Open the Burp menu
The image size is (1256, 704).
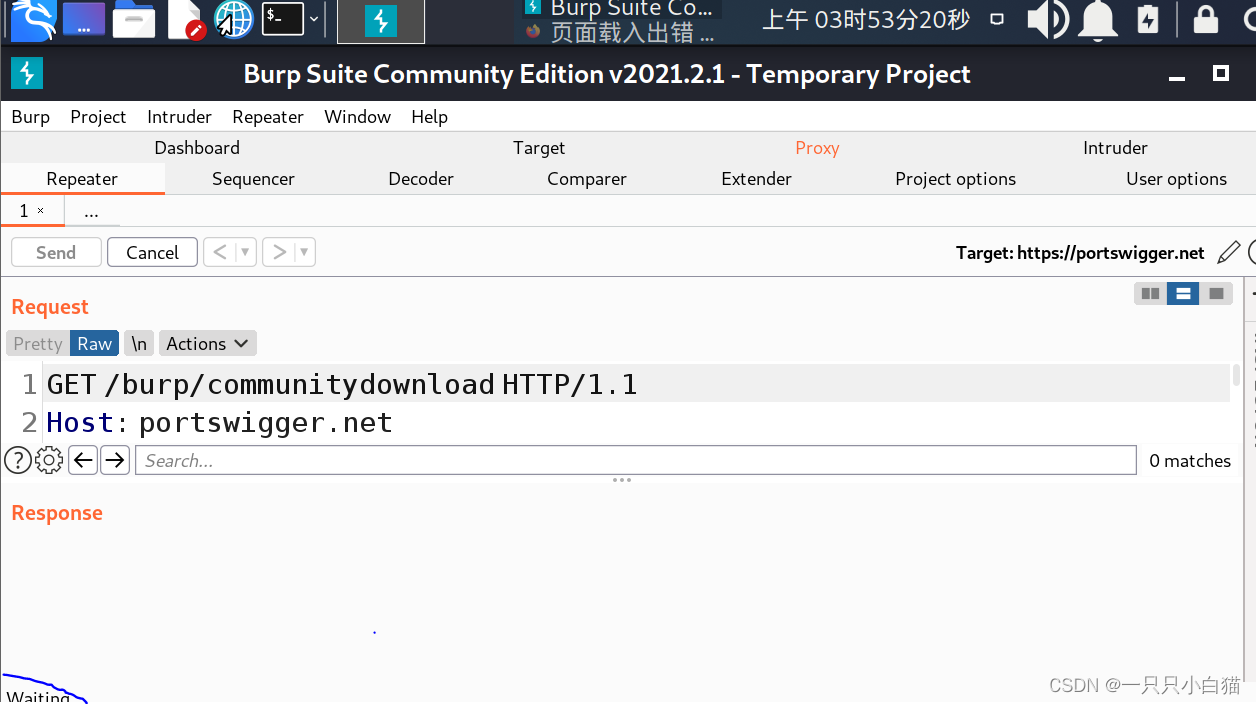pos(31,117)
